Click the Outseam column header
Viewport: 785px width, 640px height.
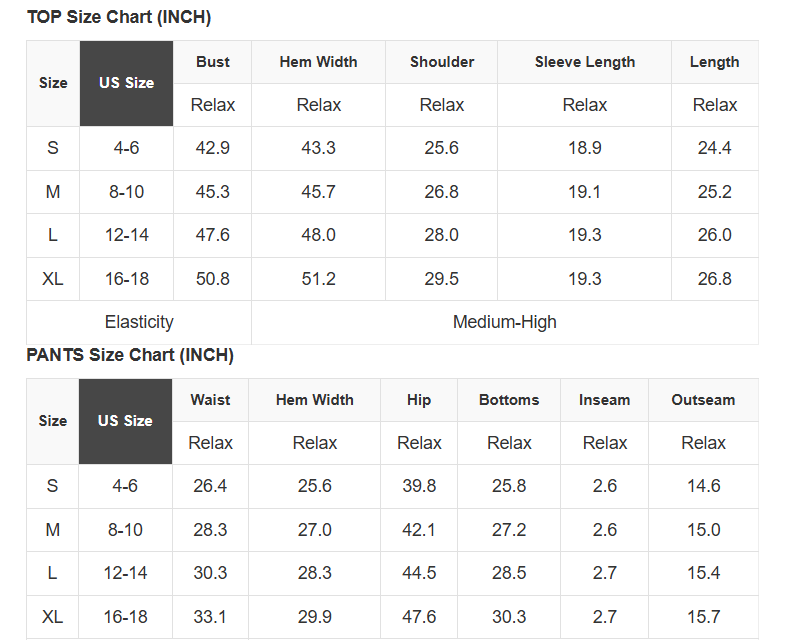coord(703,400)
